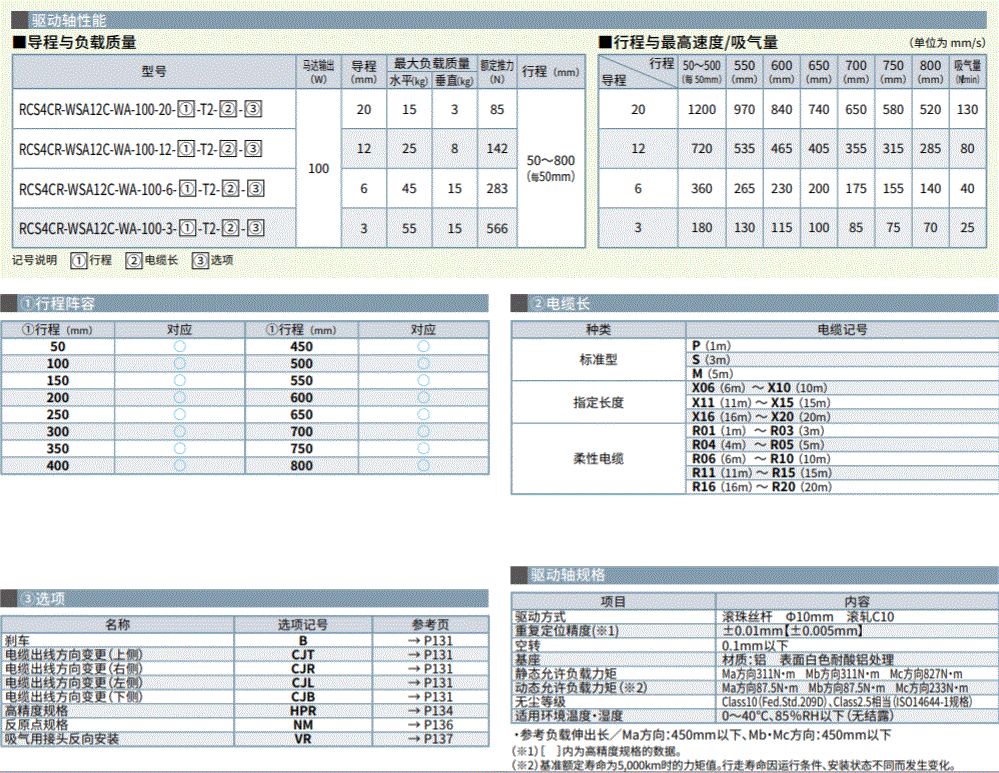Click the 柔性电缆 cable type cell
Screen dimensions: 999x773
(x=598, y=459)
